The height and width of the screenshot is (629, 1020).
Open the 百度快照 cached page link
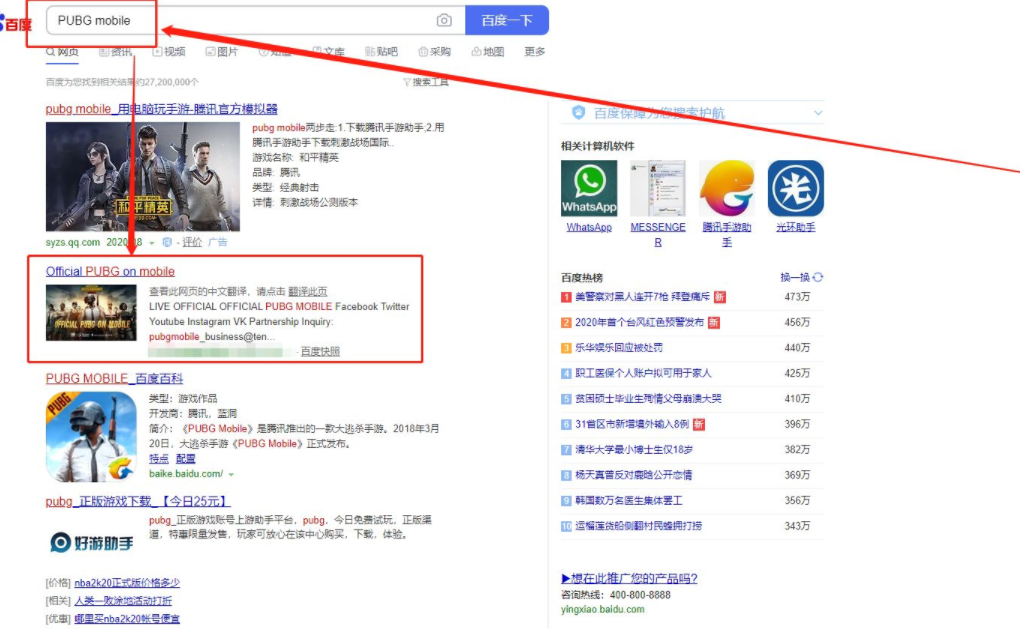320,351
